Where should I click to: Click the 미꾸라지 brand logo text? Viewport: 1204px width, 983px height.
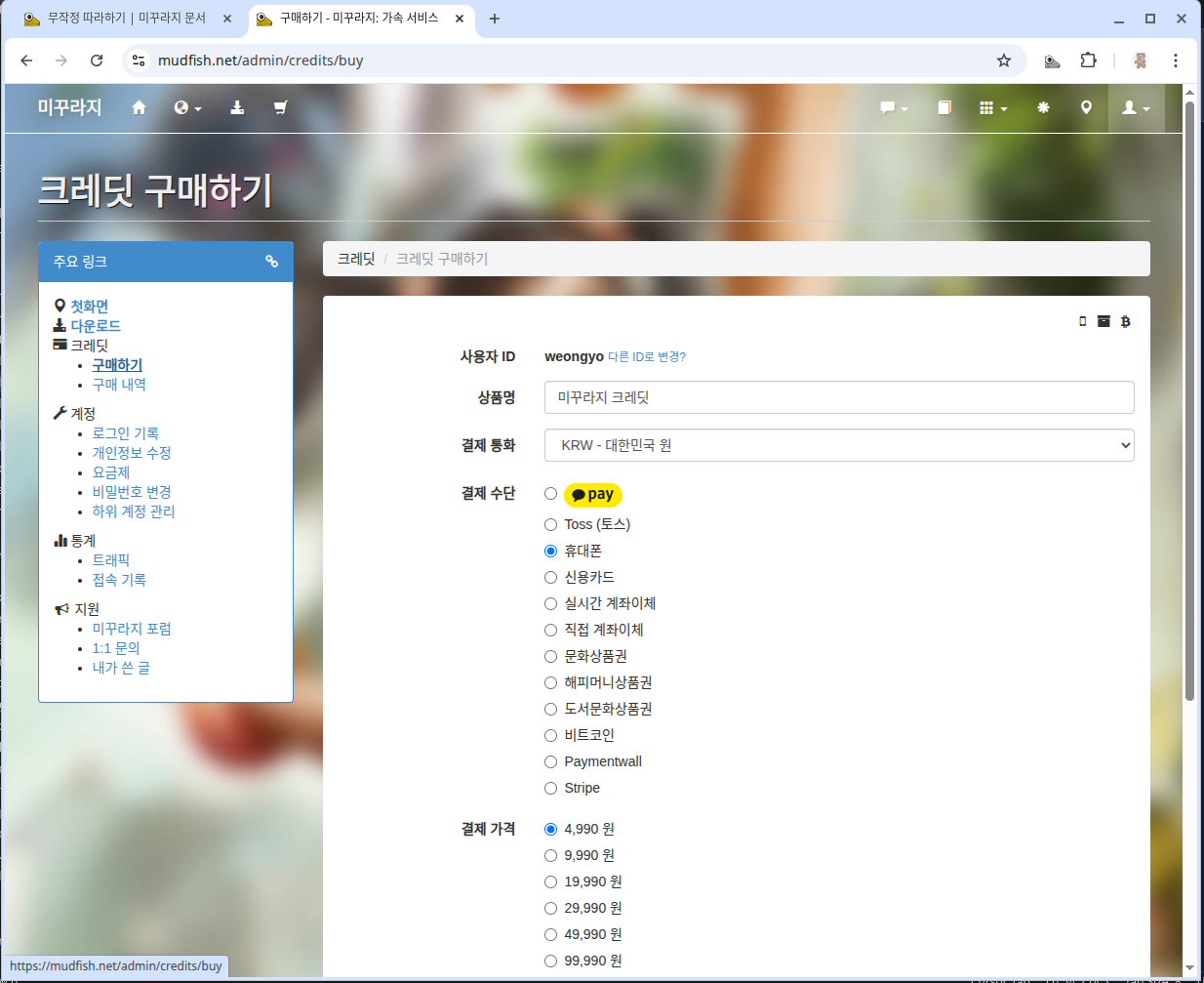coord(69,107)
